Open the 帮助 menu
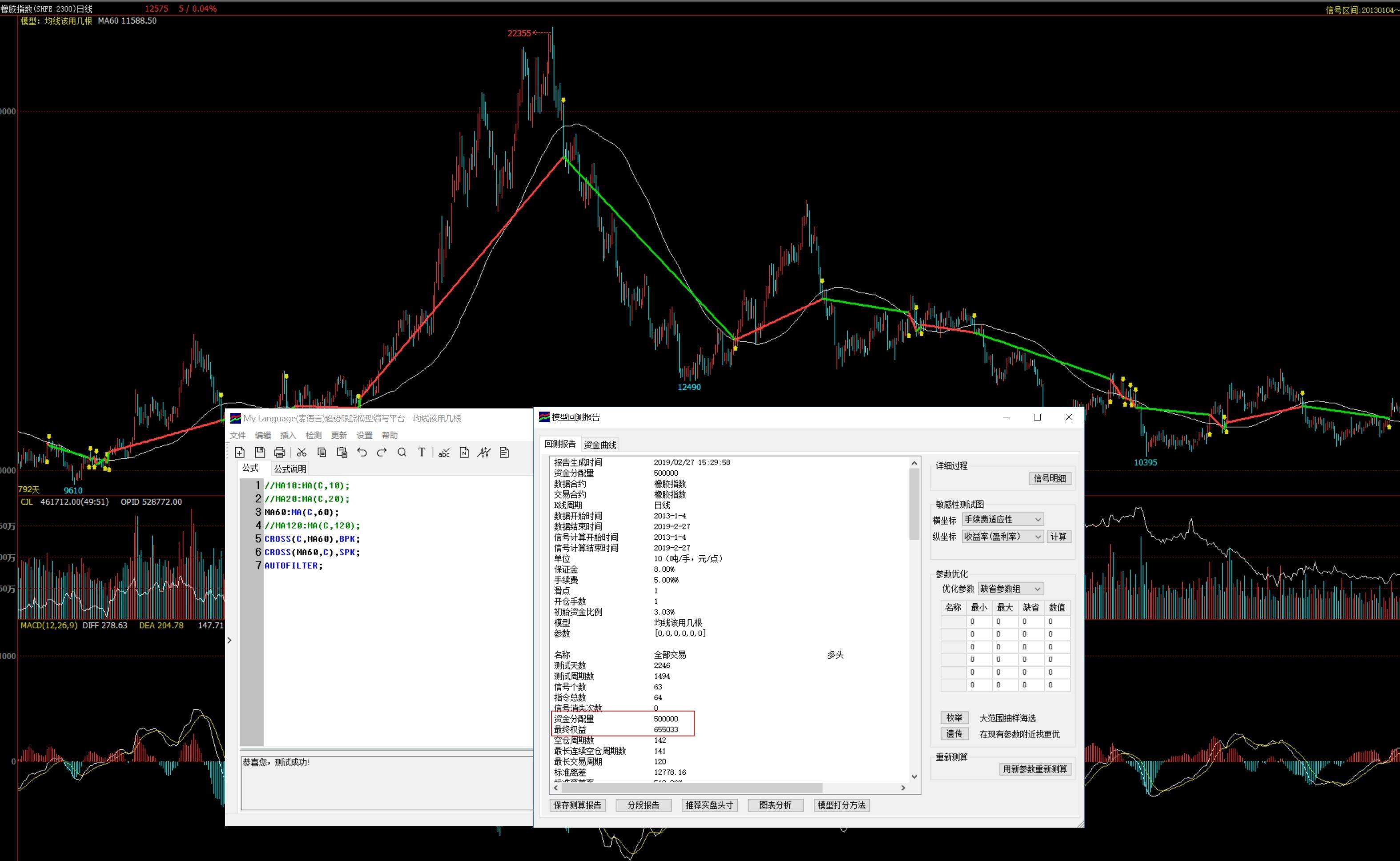Image resolution: width=1400 pixels, height=861 pixels. pos(390,435)
